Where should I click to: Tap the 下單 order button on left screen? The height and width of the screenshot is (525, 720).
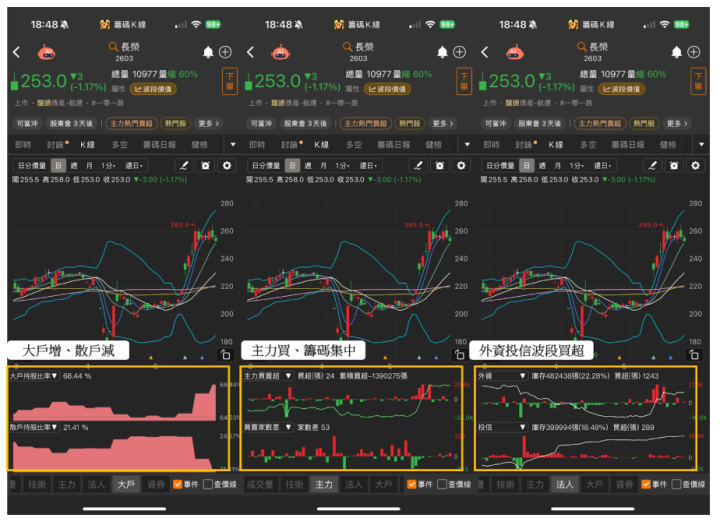230,81
